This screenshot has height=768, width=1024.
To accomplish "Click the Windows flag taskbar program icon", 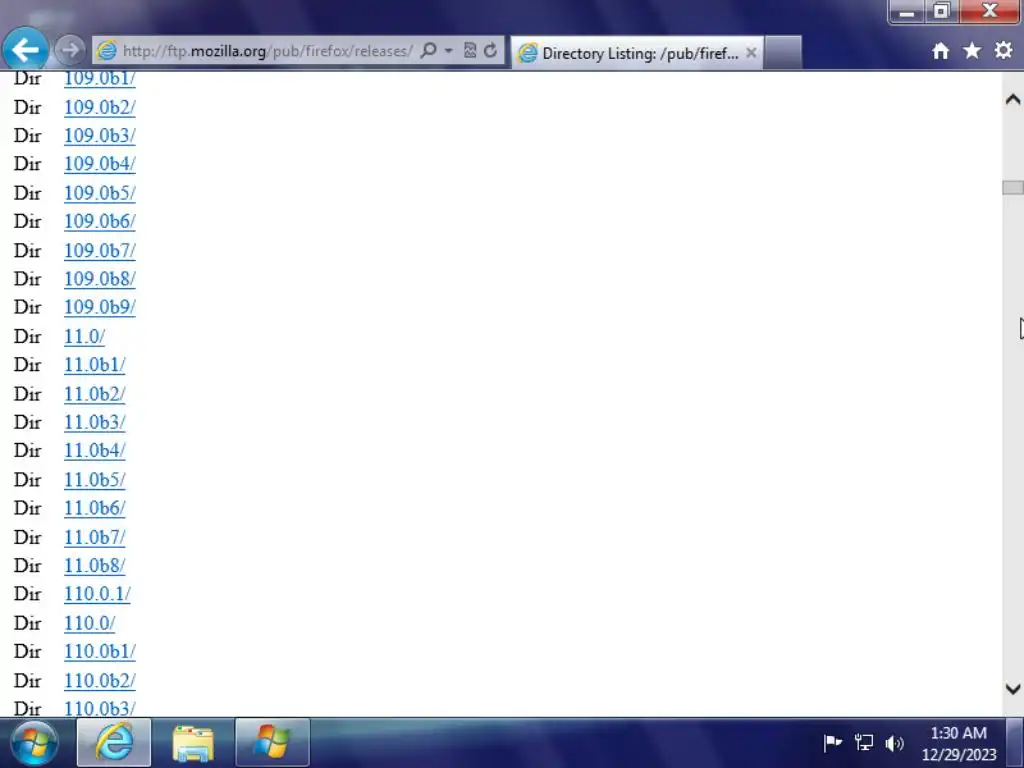I will click(x=272, y=743).
